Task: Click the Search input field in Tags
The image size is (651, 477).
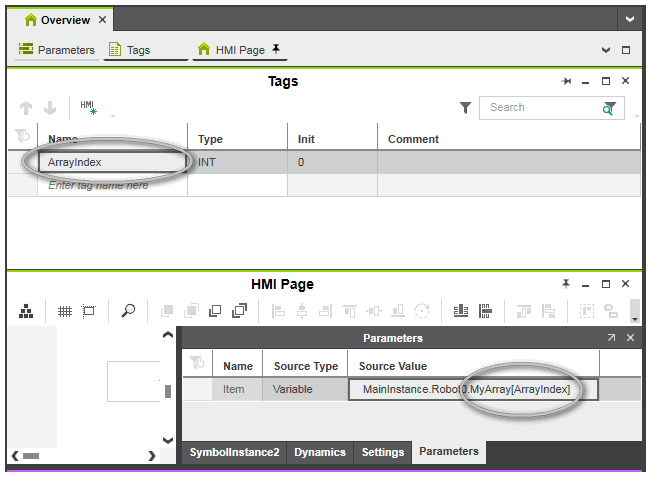Action: tap(540, 108)
